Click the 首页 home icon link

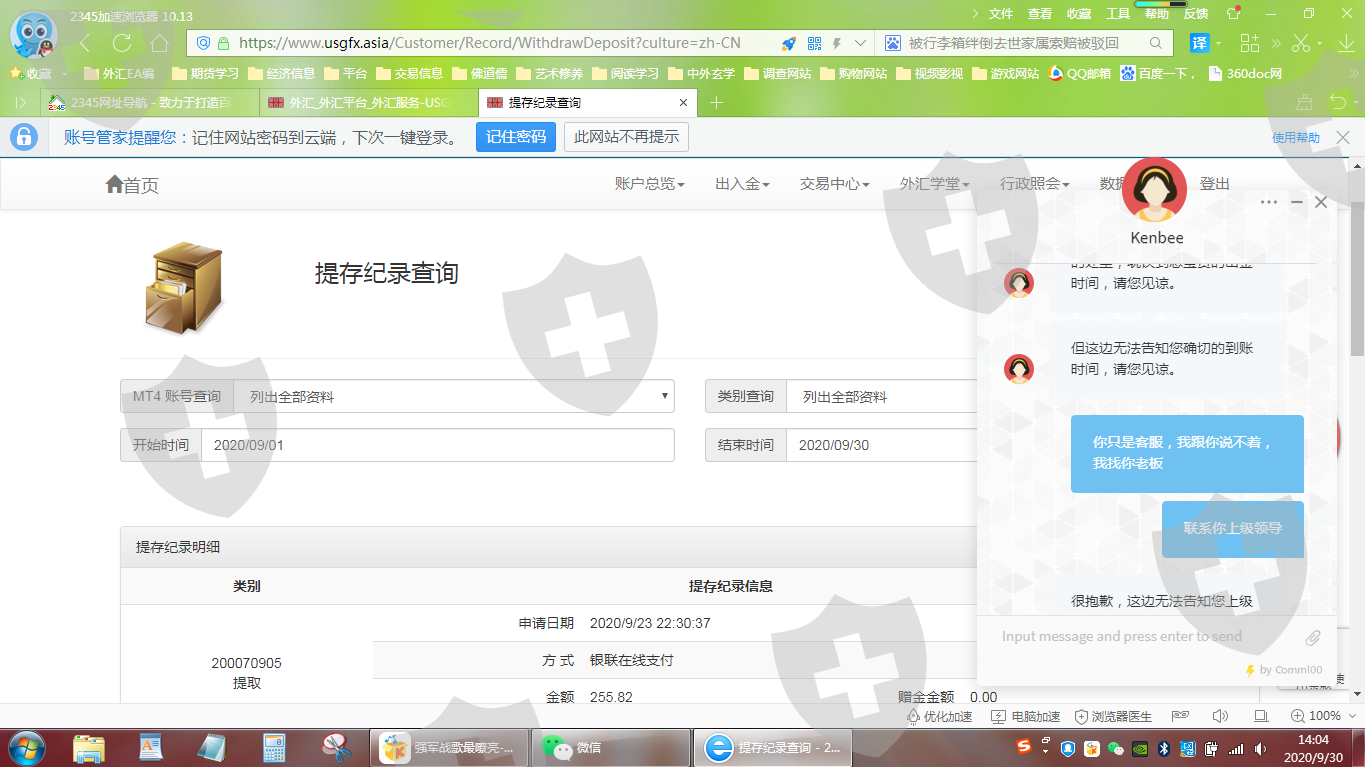pos(132,185)
